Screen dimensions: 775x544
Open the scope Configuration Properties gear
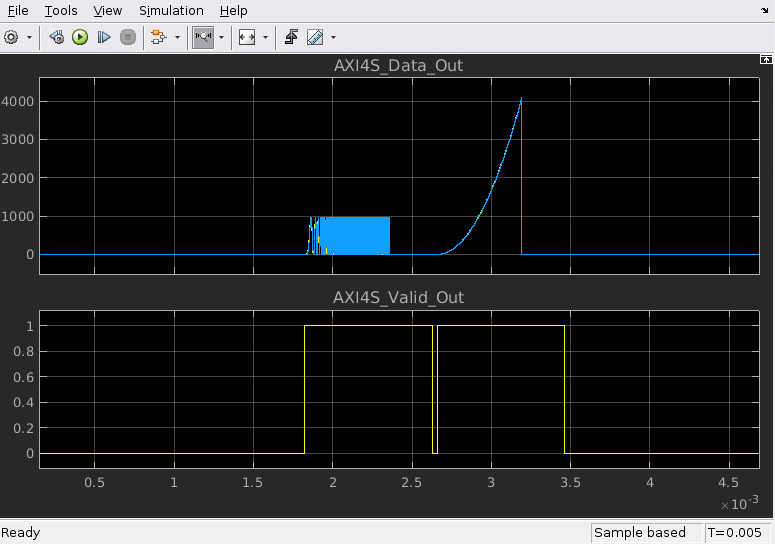(11, 37)
